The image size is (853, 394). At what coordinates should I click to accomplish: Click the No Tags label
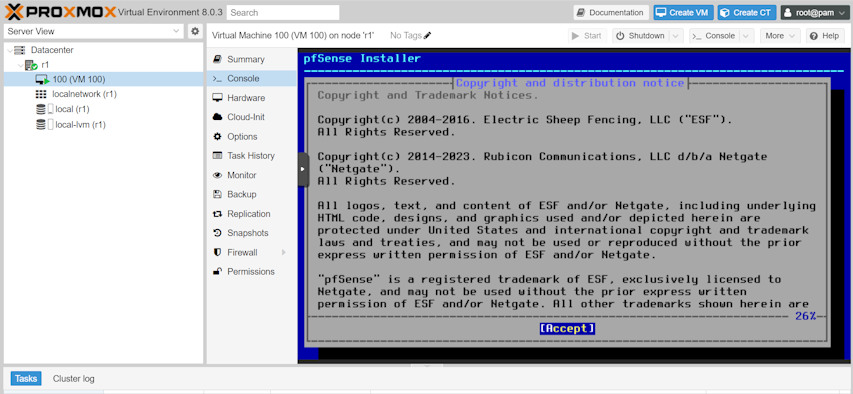point(406,36)
